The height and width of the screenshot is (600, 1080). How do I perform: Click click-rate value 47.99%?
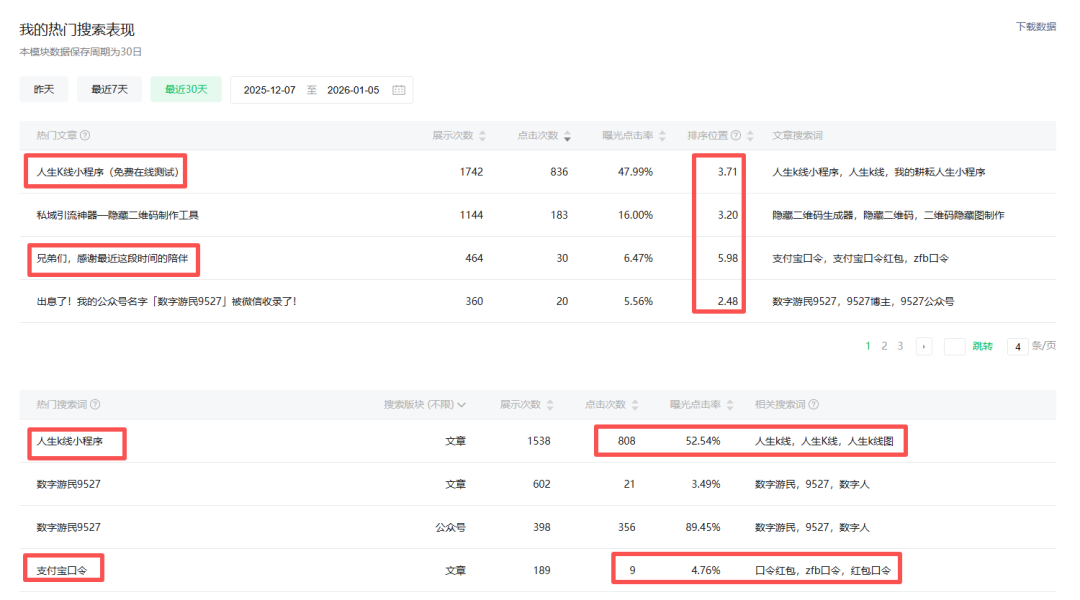tap(635, 172)
